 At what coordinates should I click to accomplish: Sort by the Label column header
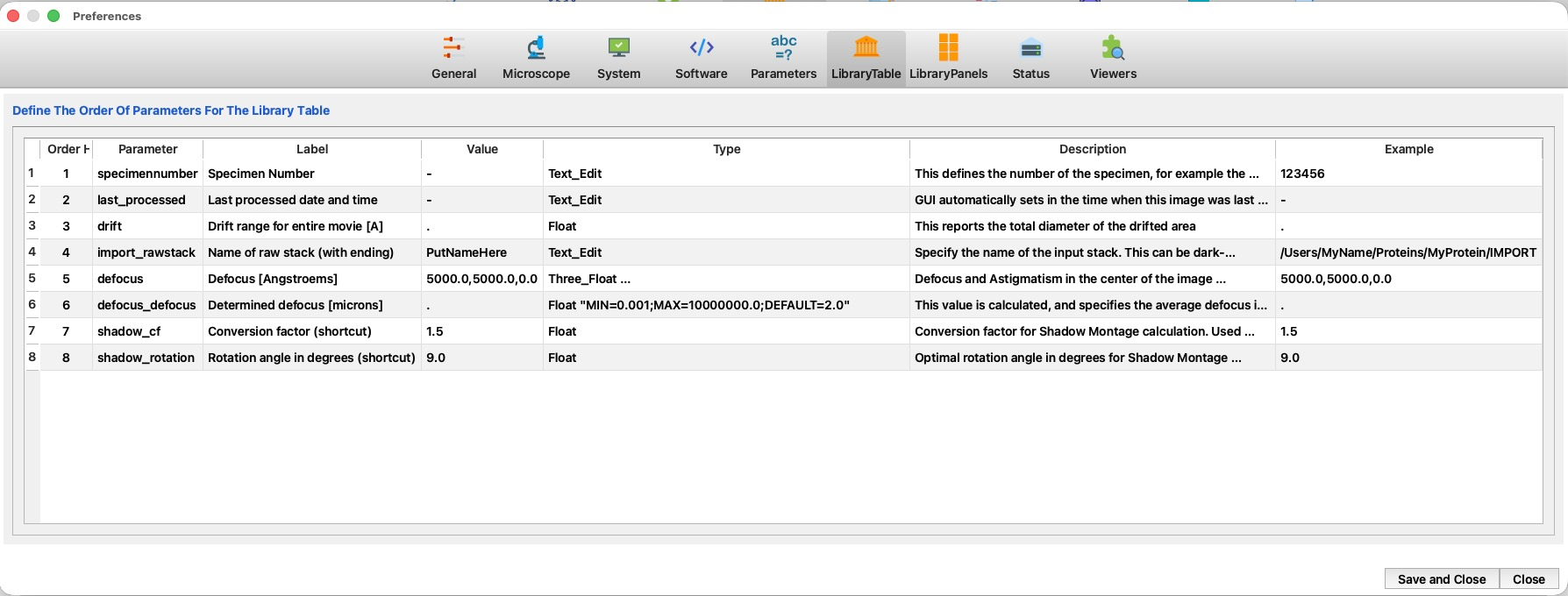click(x=312, y=149)
